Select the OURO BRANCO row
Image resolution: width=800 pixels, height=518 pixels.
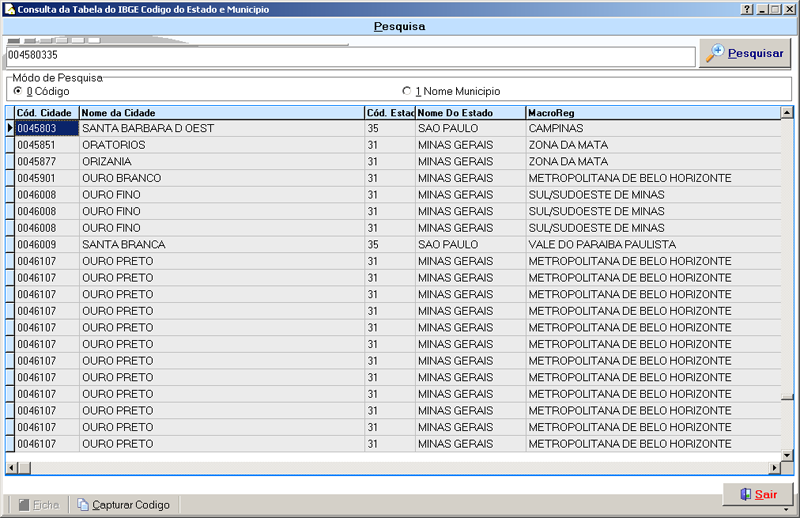[220, 178]
